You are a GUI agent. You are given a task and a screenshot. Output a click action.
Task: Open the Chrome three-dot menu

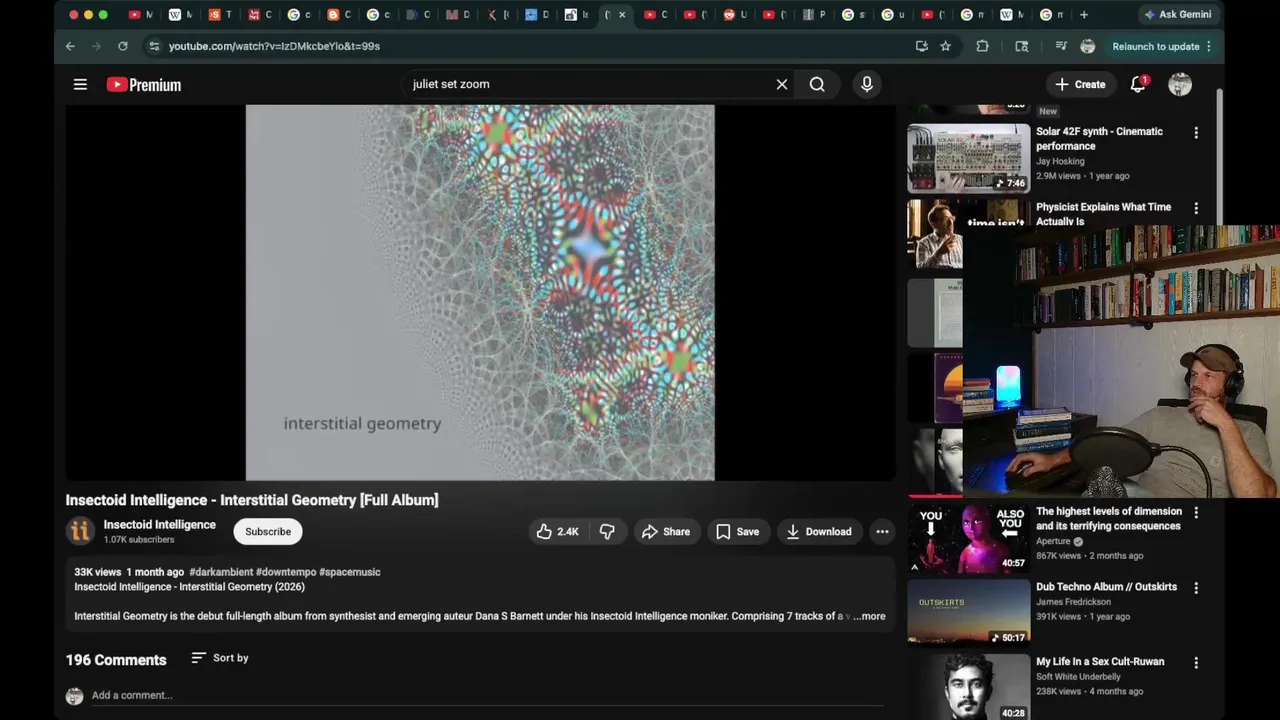click(1209, 46)
